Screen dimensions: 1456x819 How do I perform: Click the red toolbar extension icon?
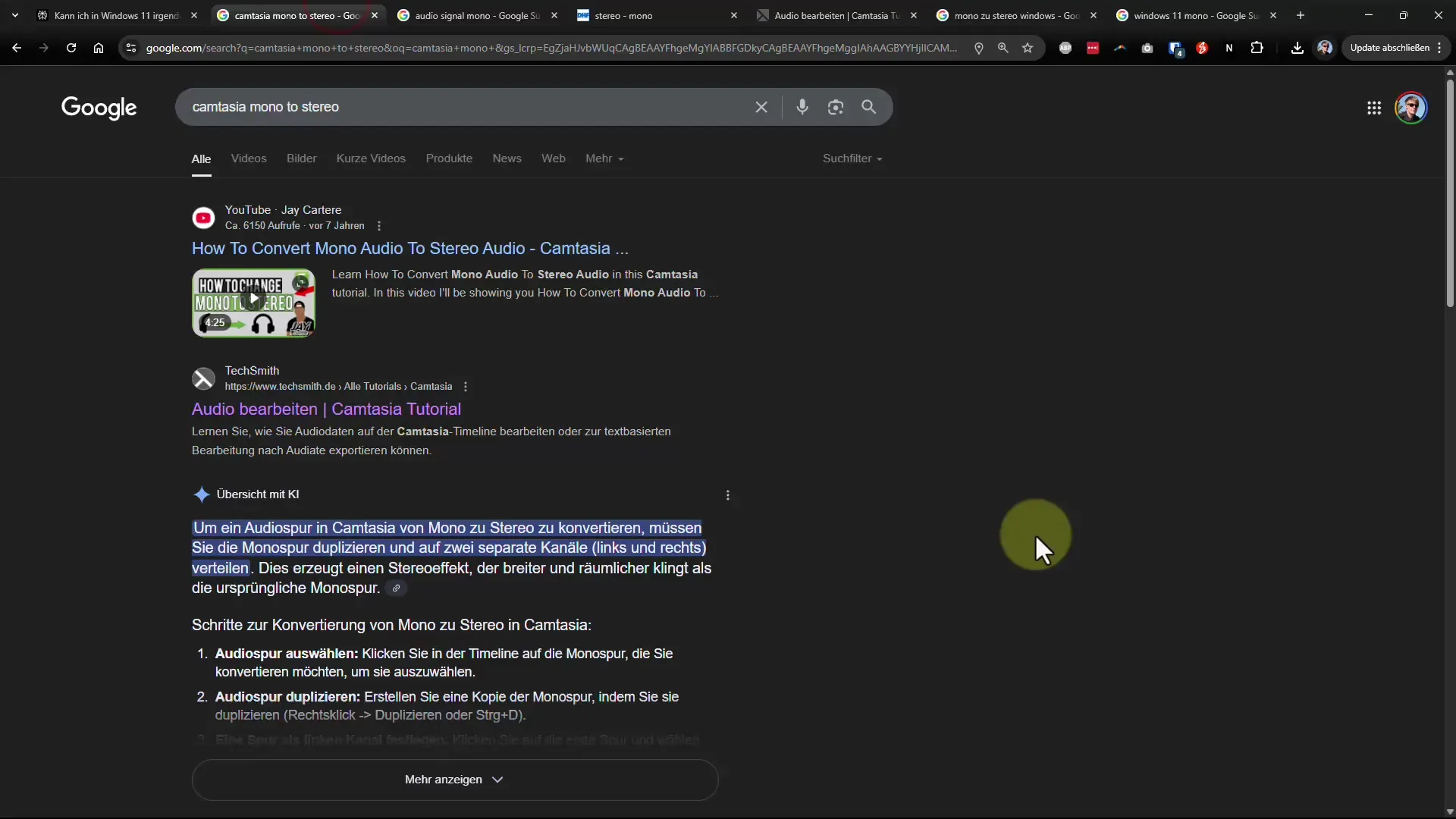(x=1093, y=48)
